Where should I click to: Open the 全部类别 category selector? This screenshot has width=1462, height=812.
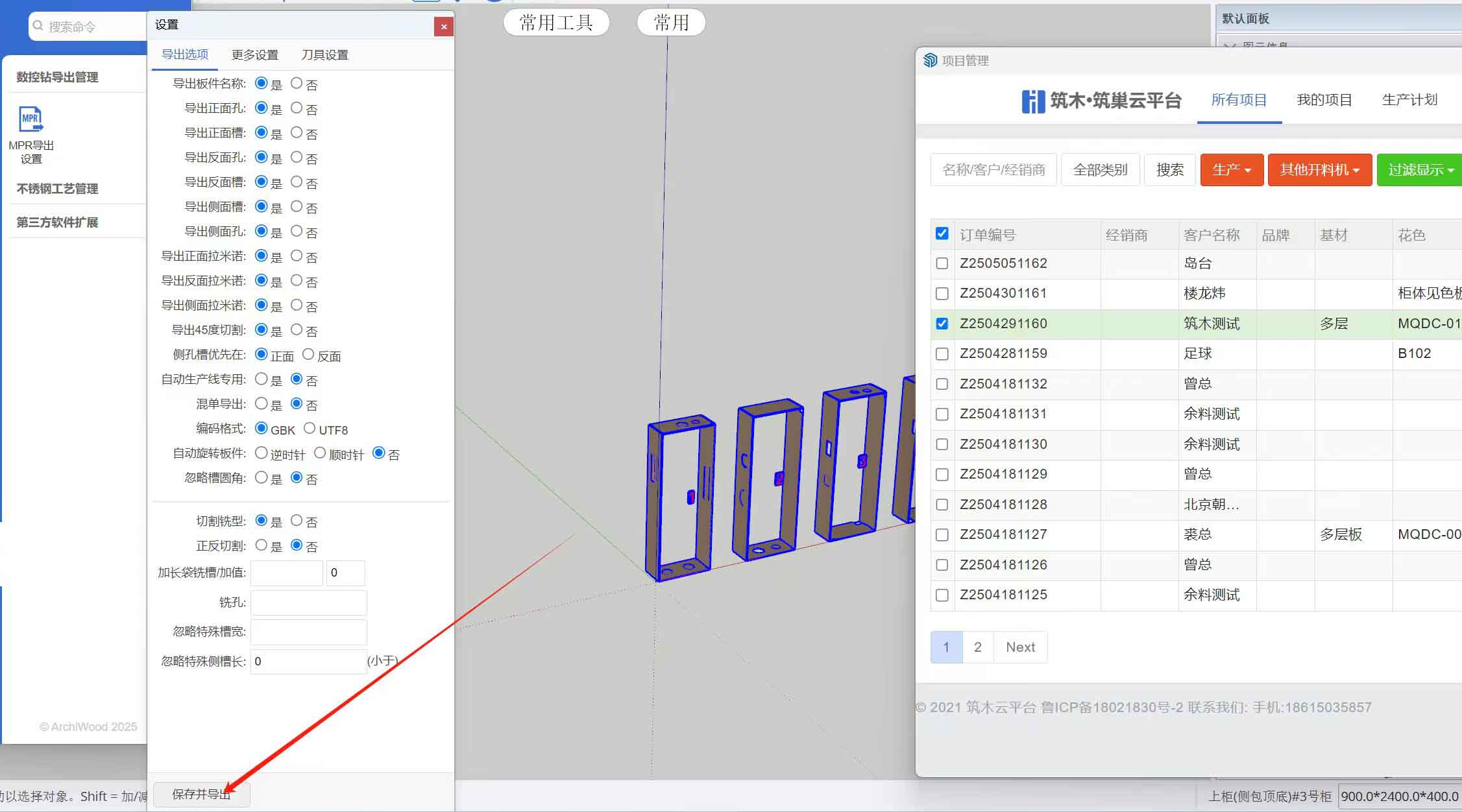click(1100, 170)
